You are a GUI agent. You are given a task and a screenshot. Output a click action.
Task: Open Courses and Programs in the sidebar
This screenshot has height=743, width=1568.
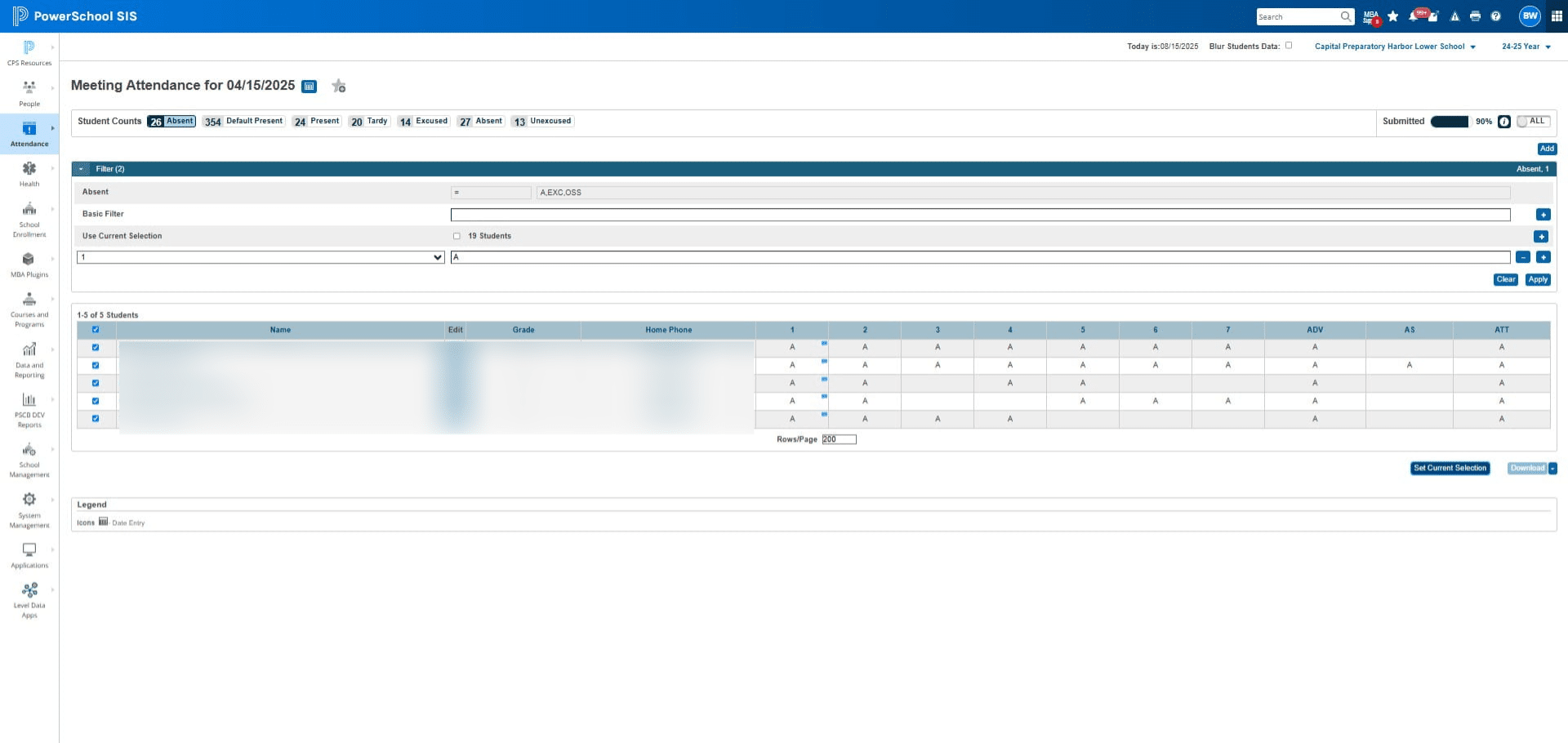tap(29, 310)
